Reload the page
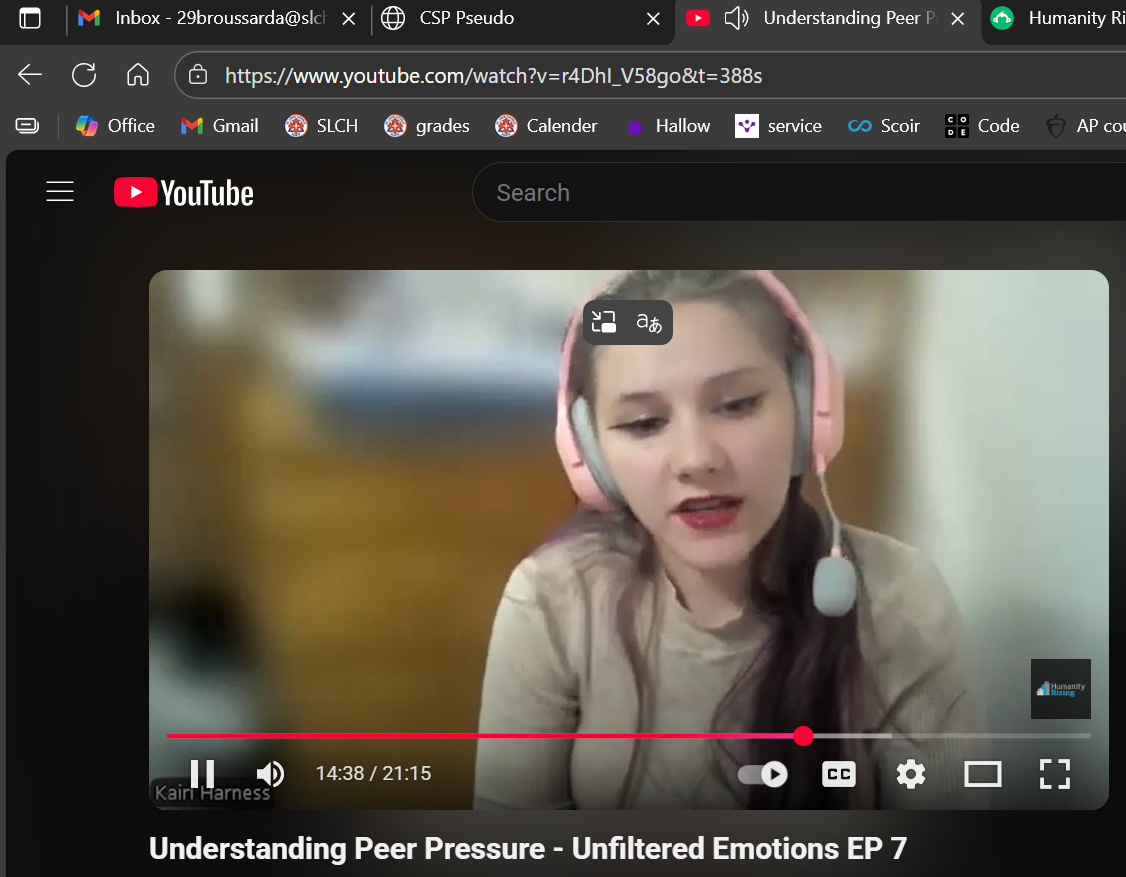 click(84, 75)
